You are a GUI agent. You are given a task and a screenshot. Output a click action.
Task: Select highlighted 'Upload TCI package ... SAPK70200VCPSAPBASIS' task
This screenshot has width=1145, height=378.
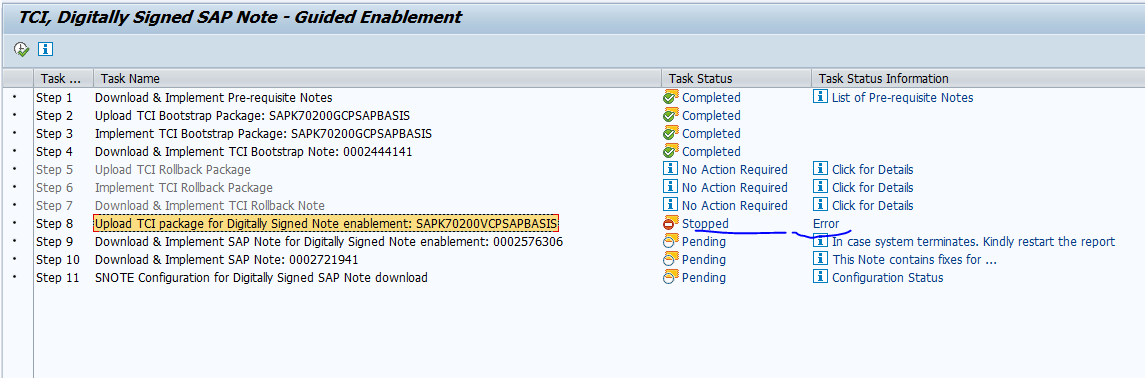pos(326,223)
